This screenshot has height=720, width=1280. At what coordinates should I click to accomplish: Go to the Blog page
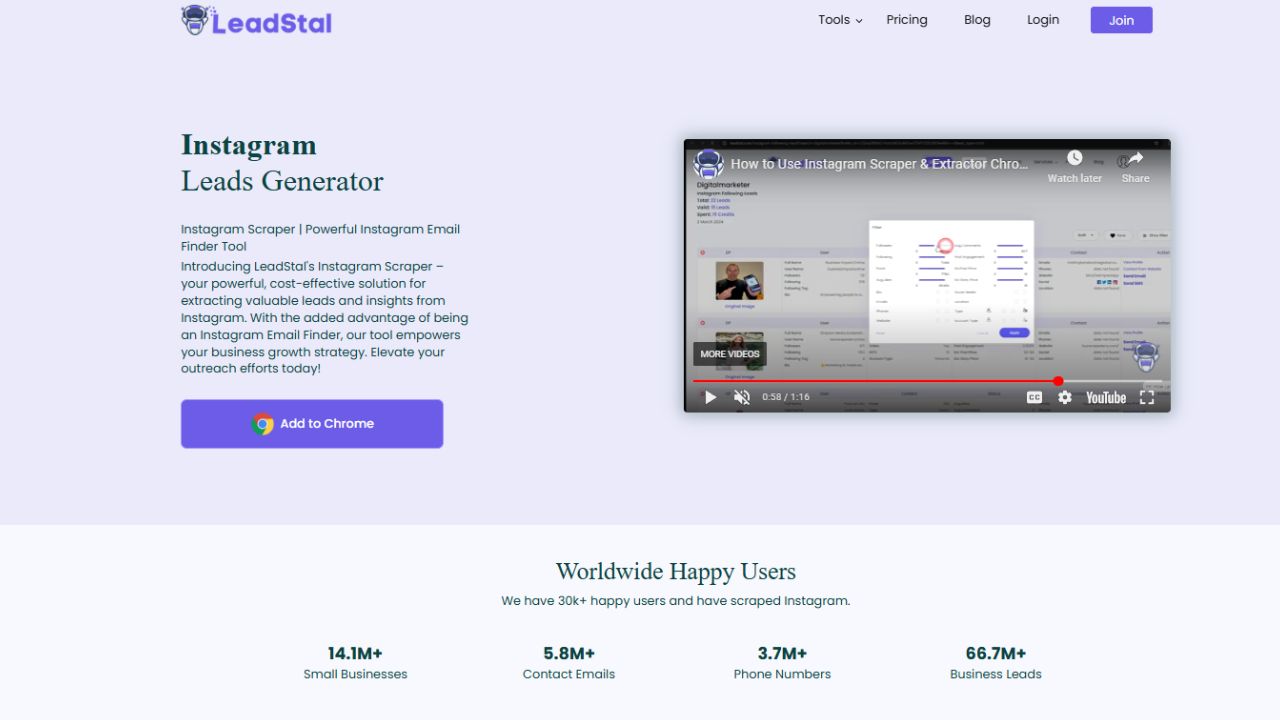click(977, 20)
